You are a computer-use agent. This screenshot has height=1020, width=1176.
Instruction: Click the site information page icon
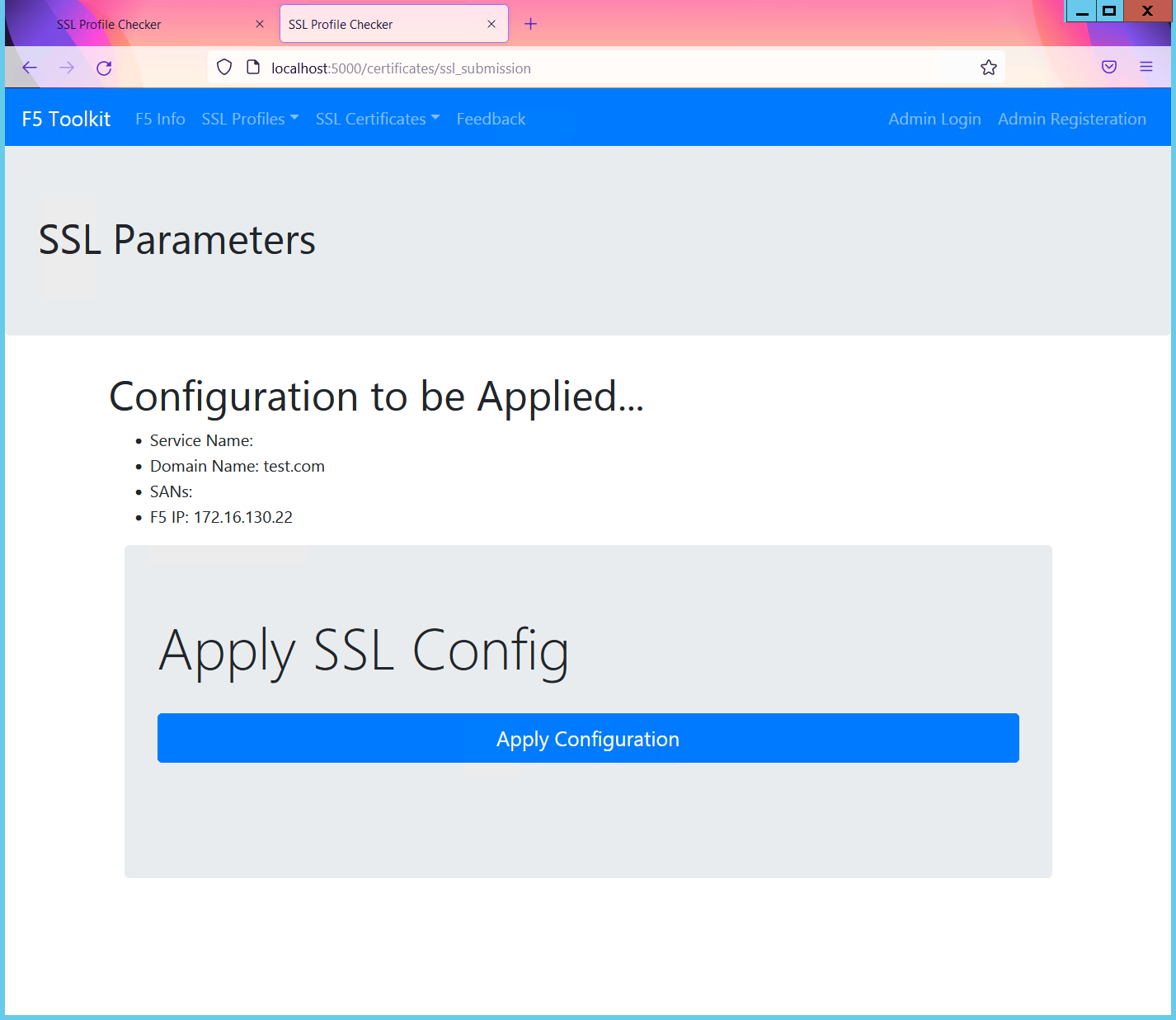pos(253,68)
